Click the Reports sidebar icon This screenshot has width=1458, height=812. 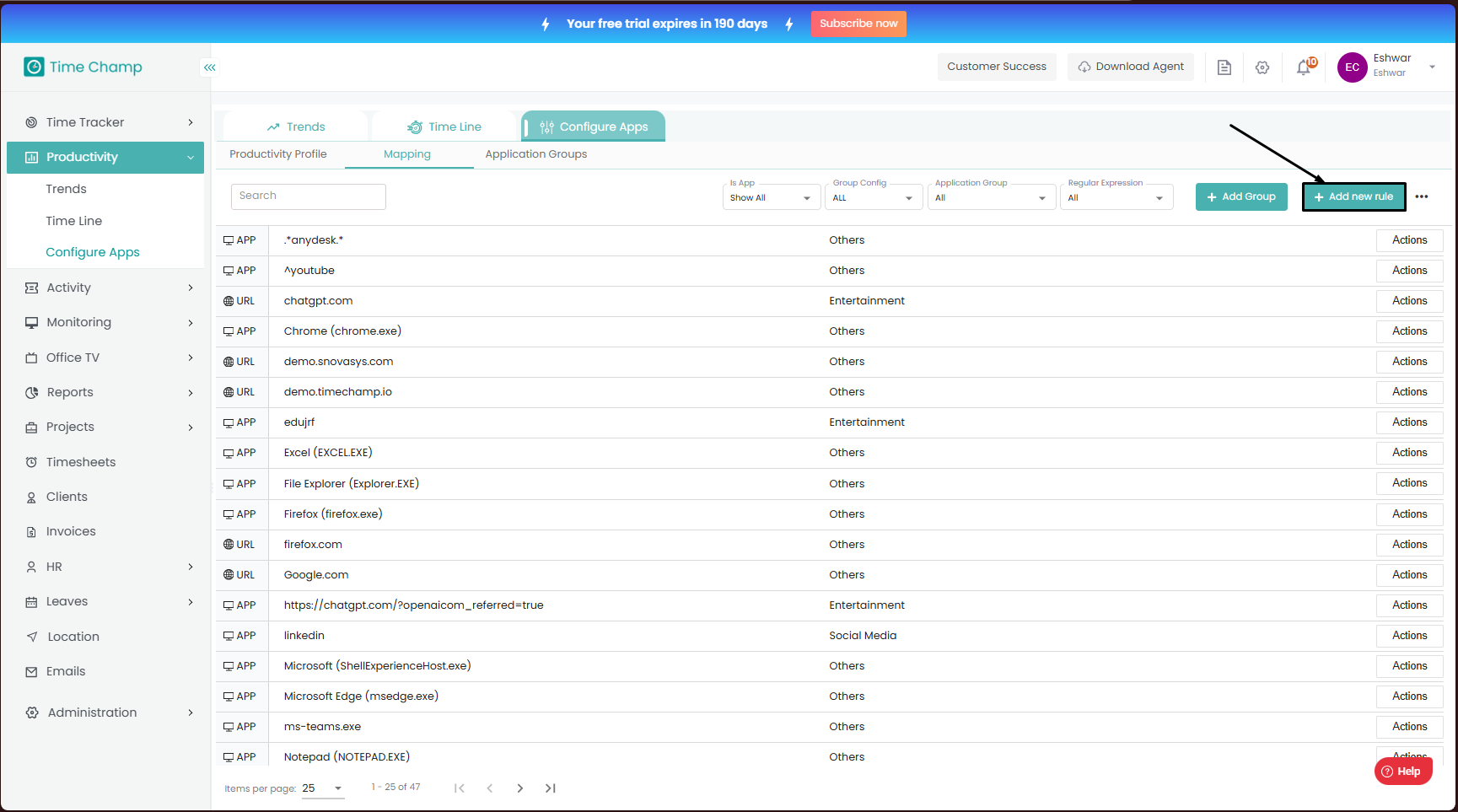31,392
